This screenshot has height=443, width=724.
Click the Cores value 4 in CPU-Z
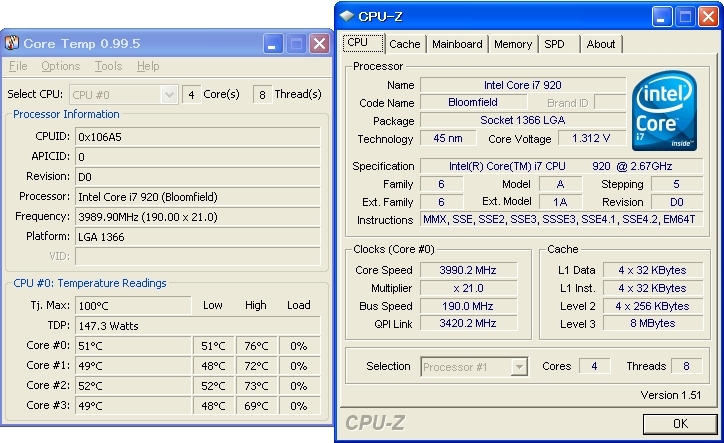tap(594, 366)
